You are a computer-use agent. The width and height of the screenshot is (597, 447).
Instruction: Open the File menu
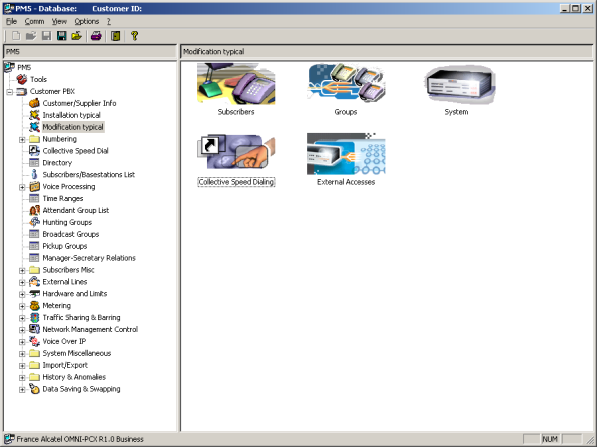tap(11, 21)
